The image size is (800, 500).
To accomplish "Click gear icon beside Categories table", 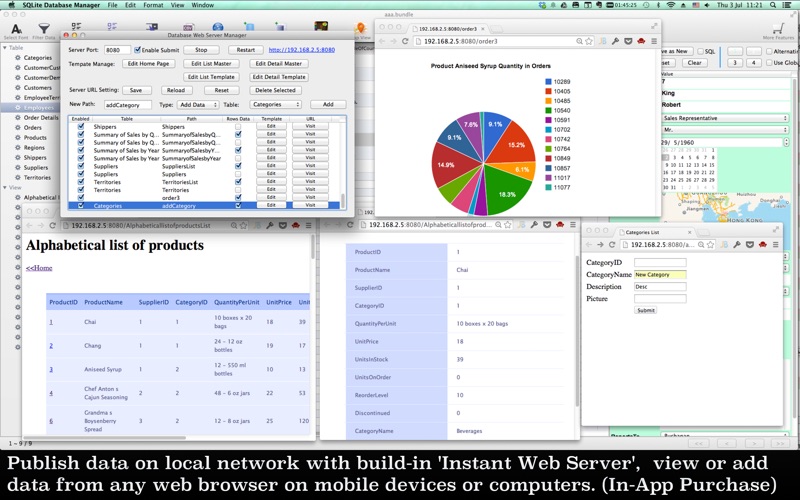I will [18, 58].
